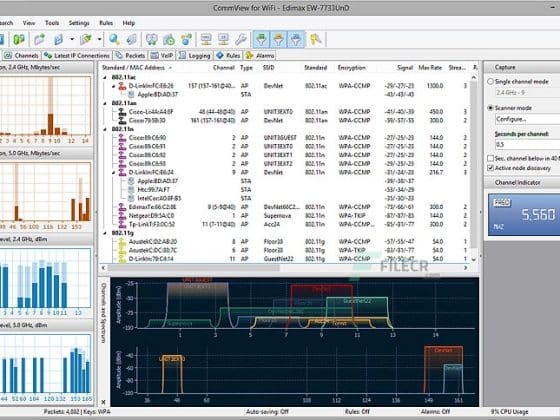
Task: Select the Single channel mode radio button
Action: (x=491, y=82)
